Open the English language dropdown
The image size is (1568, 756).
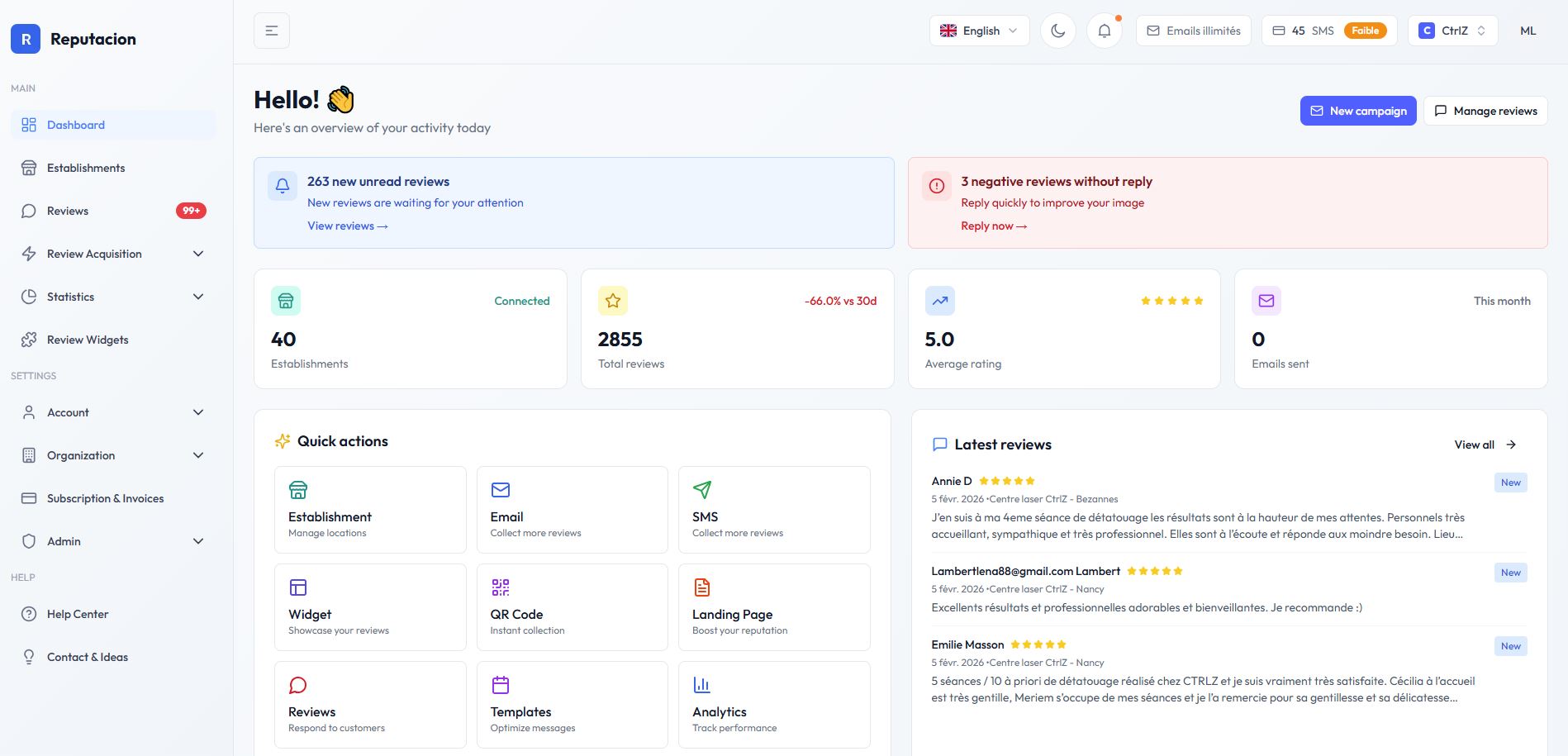point(979,31)
